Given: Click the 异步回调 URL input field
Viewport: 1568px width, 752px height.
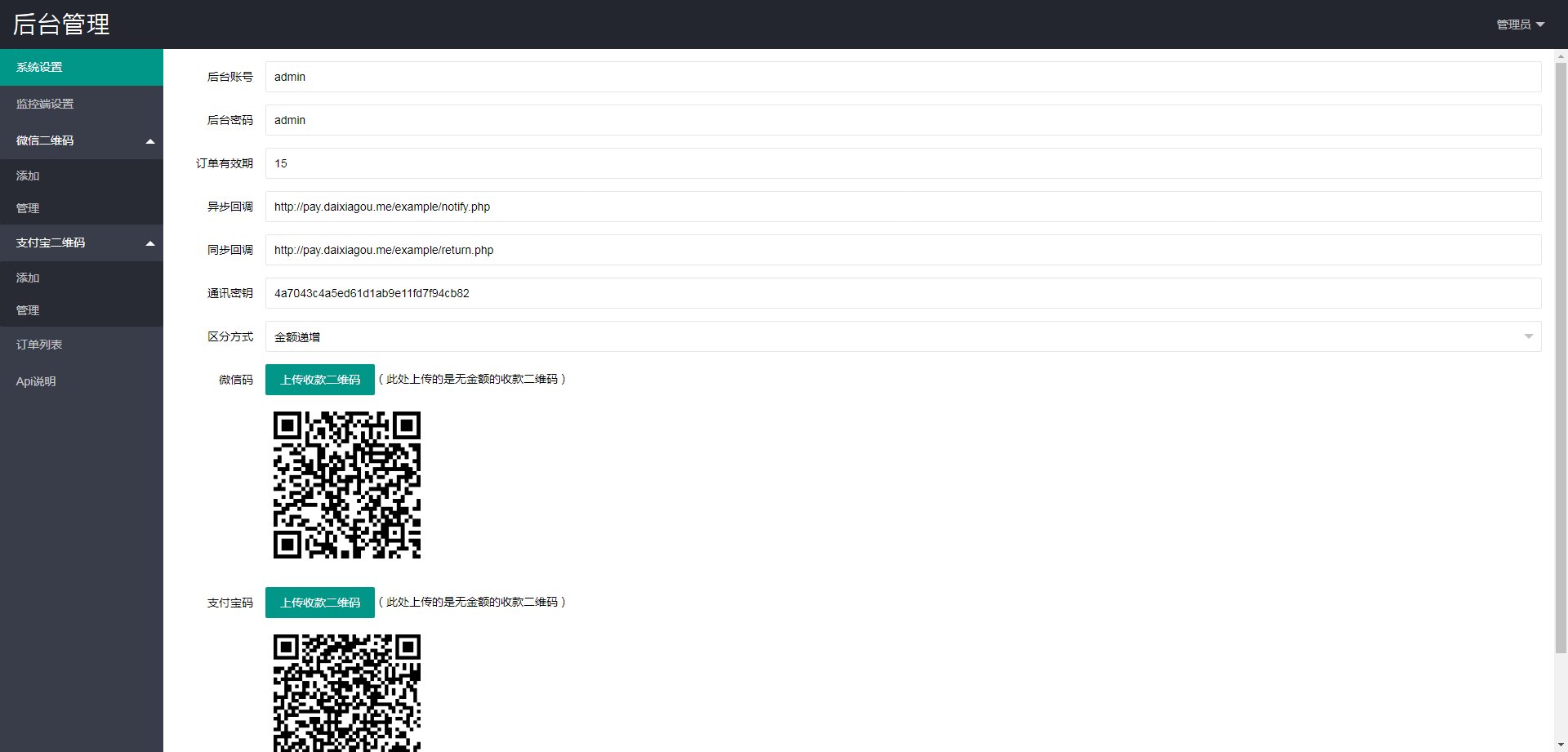Looking at the screenshot, I should 903,207.
